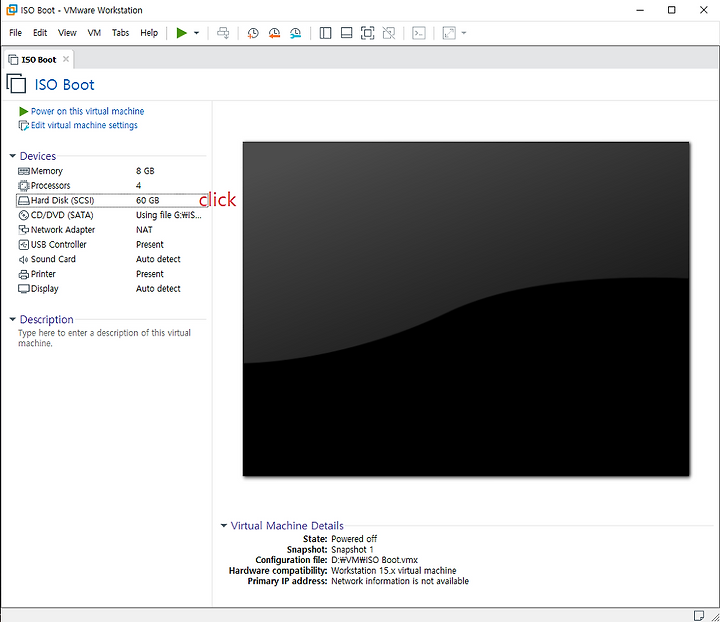This screenshot has width=720, height=622.
Task: Click the virtual machine screen preview
Action: (x=466, y=309)
